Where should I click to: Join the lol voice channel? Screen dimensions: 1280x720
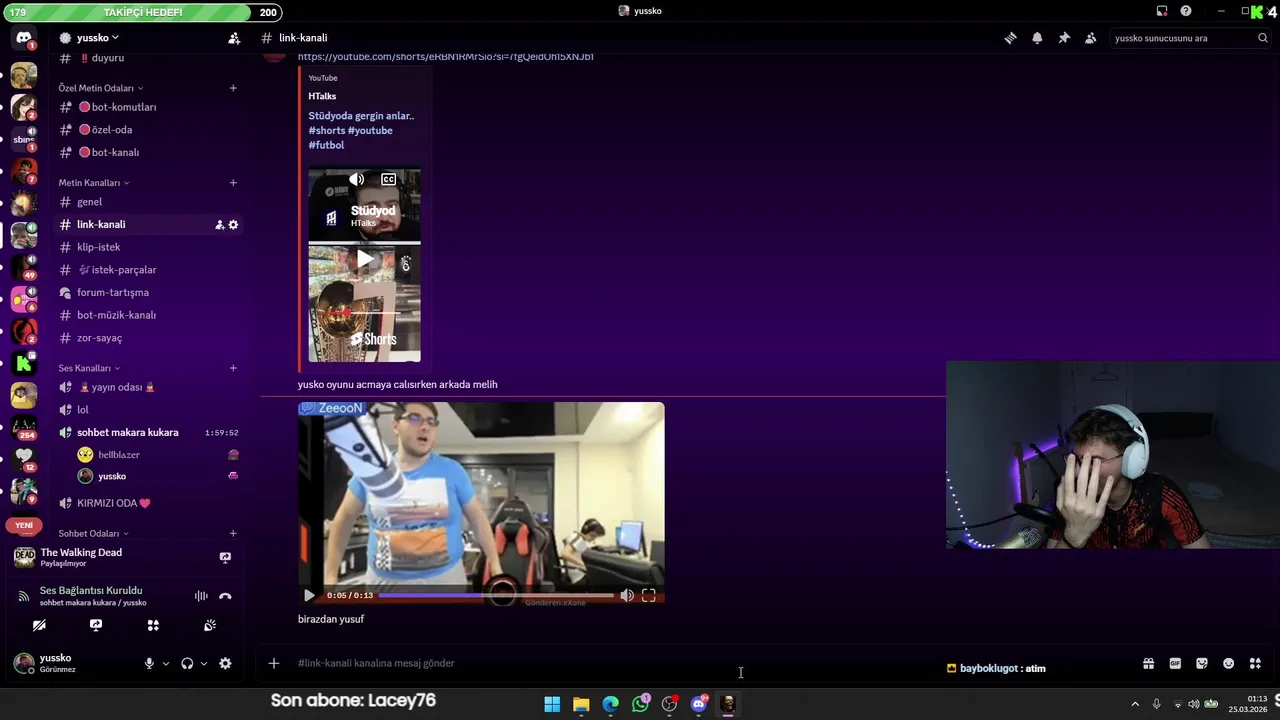point(148,410)
